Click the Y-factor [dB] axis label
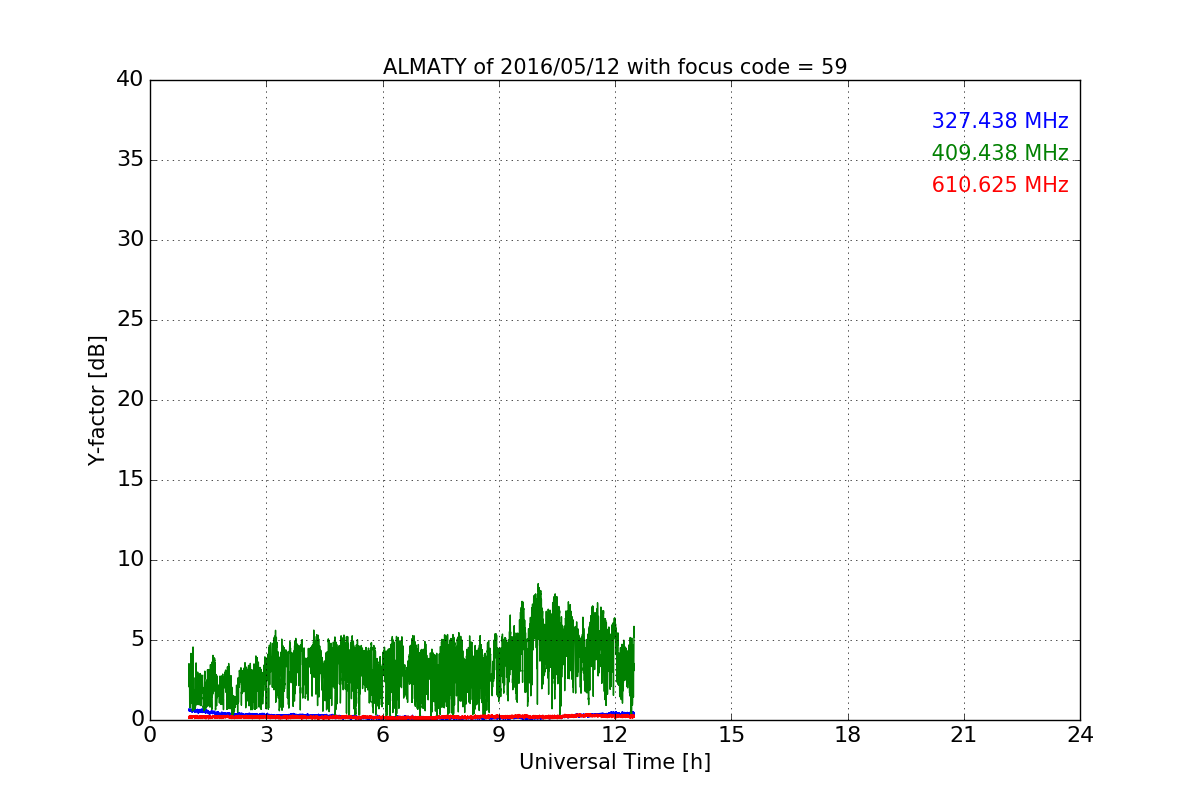The image size is (1200, 800). 97,400
